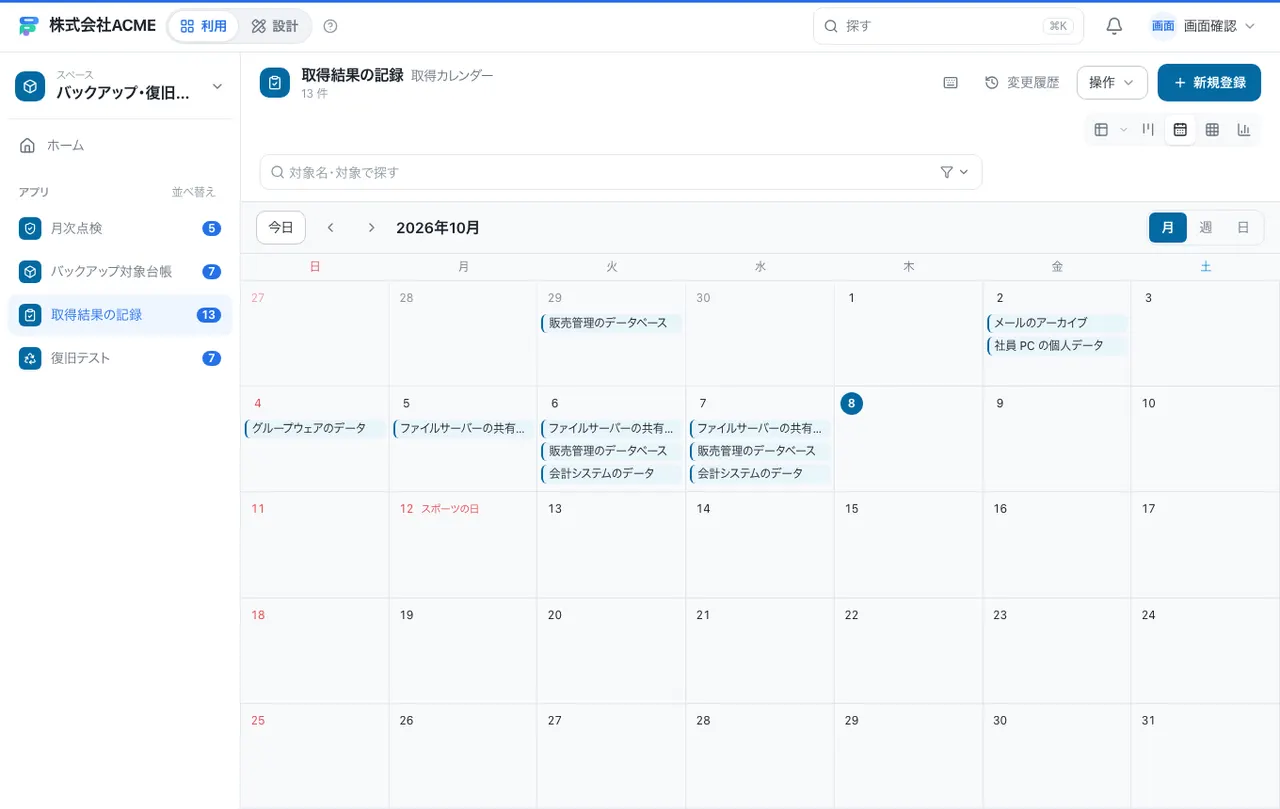Open the 復旧テスト app

coord(120,358)
